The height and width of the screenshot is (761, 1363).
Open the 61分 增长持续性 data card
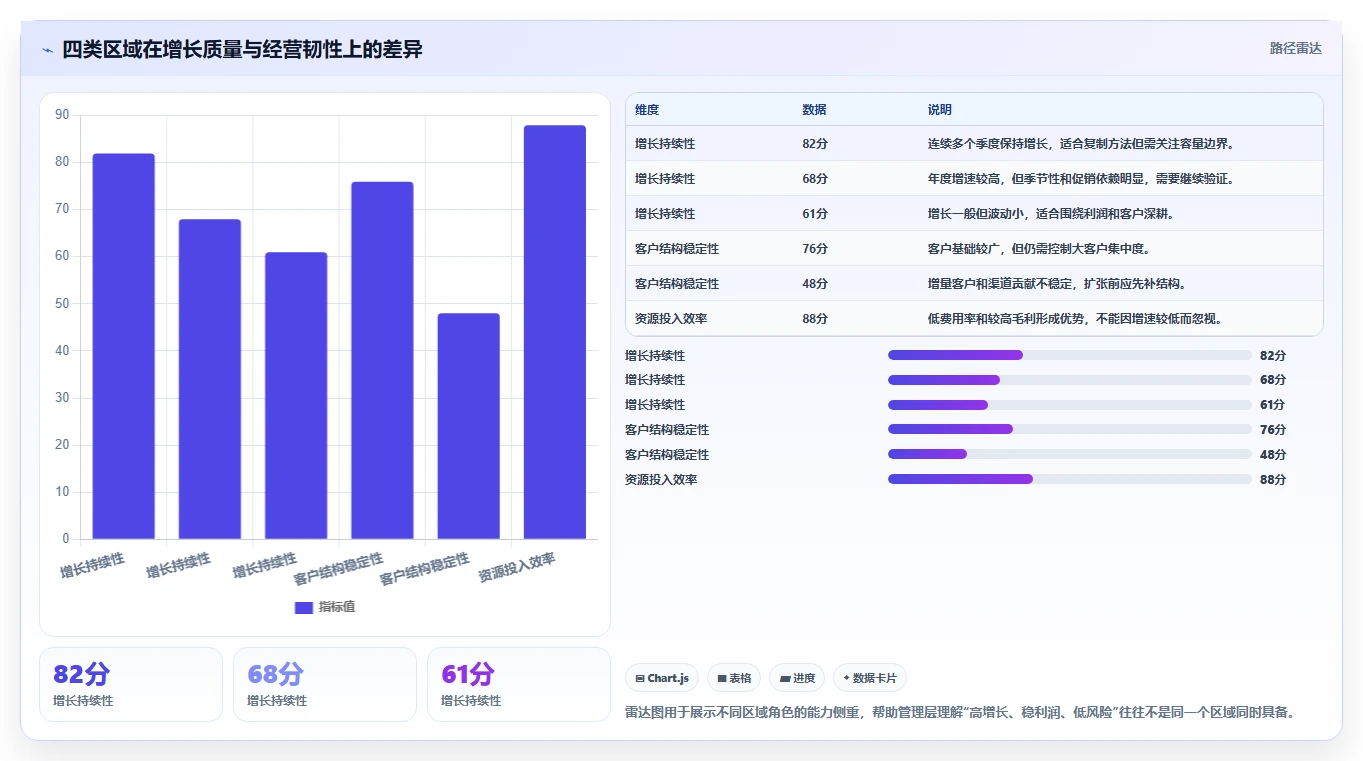coord(519,684)
